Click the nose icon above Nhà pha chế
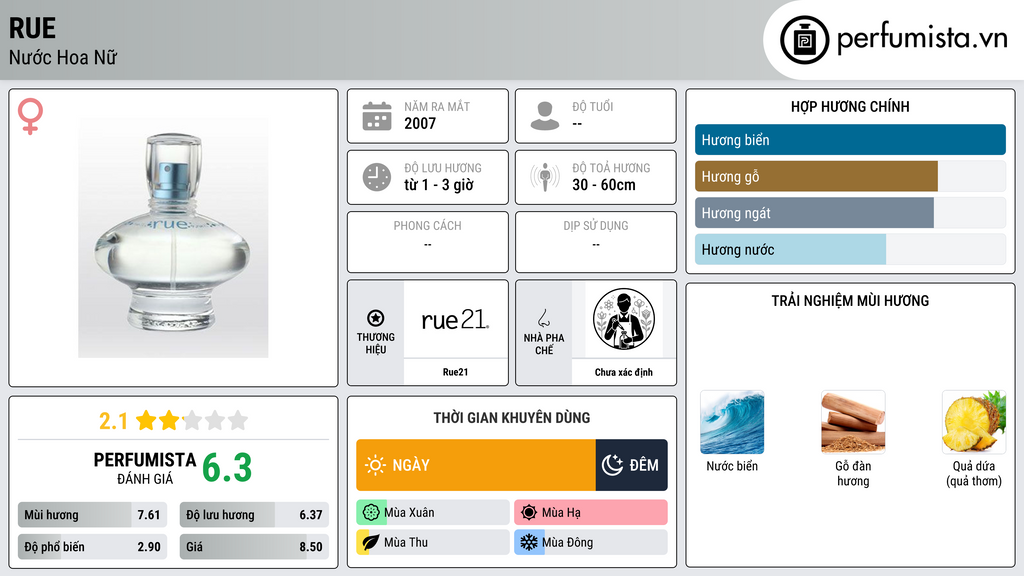Viewport: 1024px width, 576px height. 543,318
